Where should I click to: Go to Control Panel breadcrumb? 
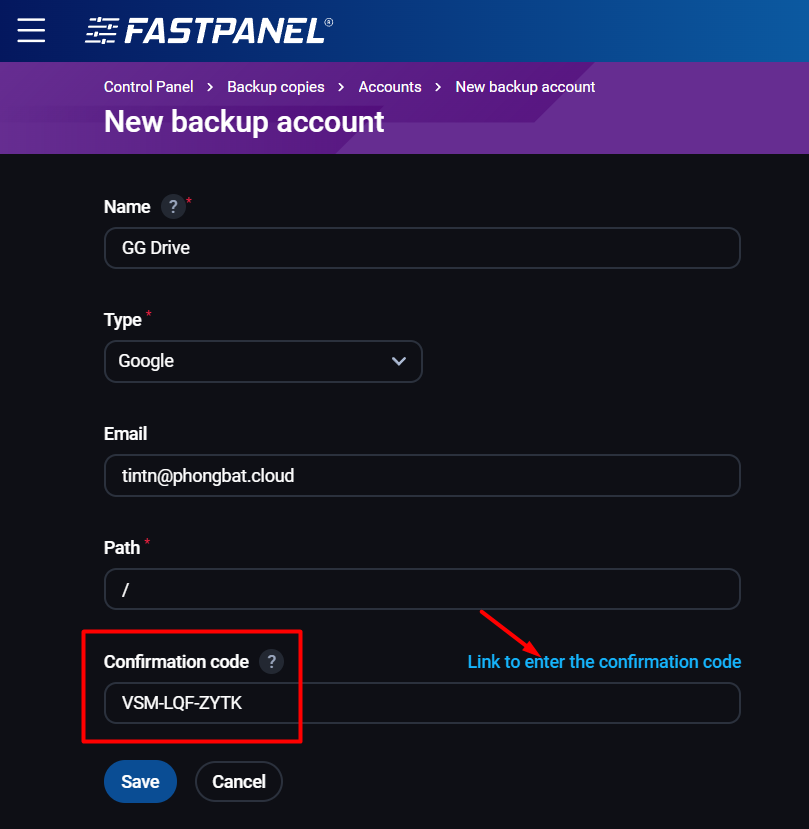[x=149, y=87]
